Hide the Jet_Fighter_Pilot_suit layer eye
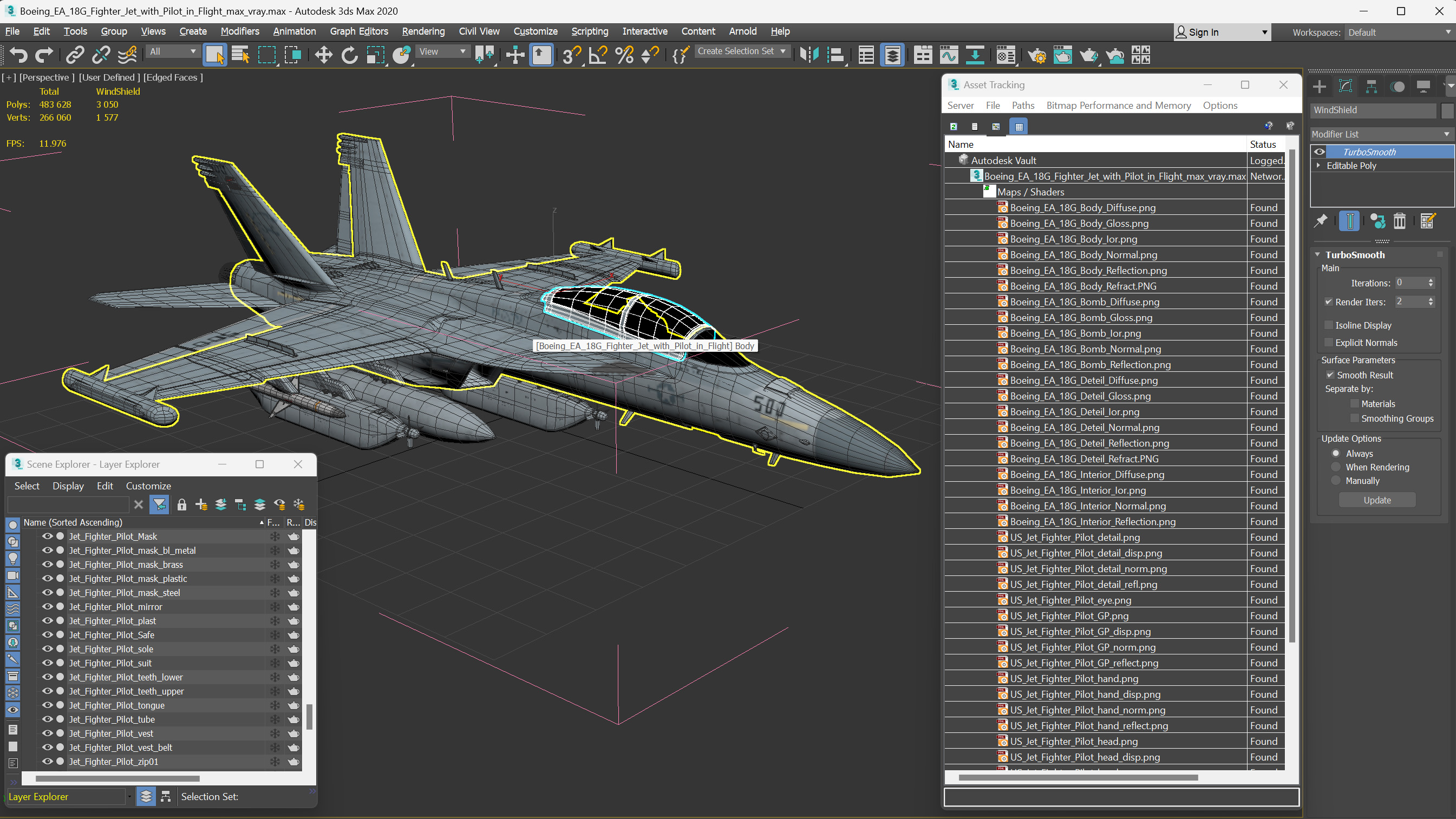The width and height of the screenshot is (1456, 819). tap(48, 663)
